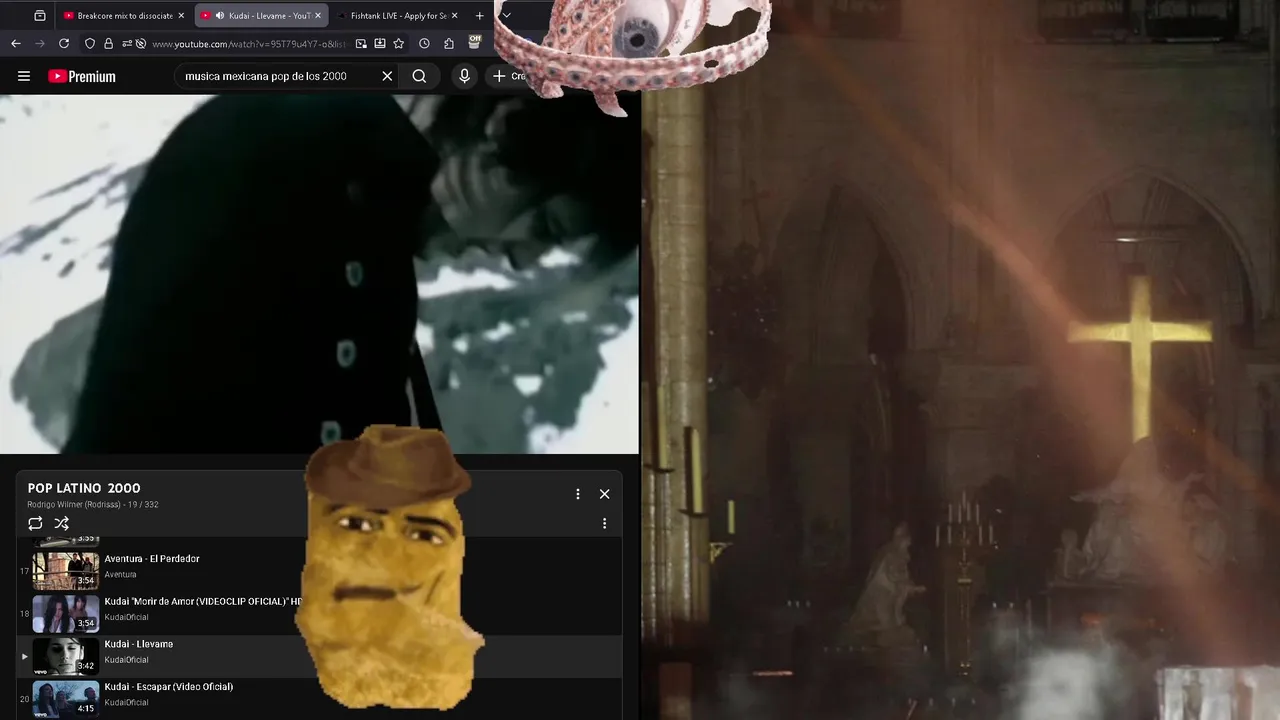Open the tab overview button left of tabs
This screenshot has height=720, width=1280.
click(40, 16)
